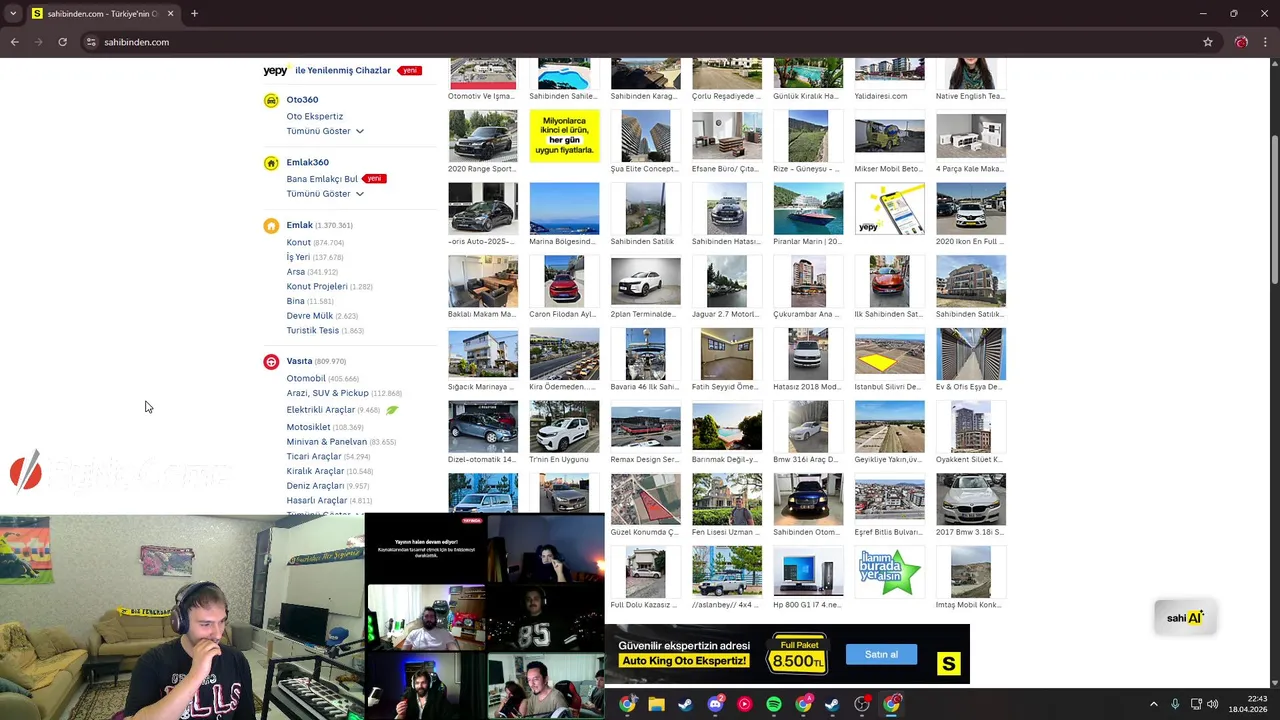Open Emlak360 section heading

click(307, 162)
